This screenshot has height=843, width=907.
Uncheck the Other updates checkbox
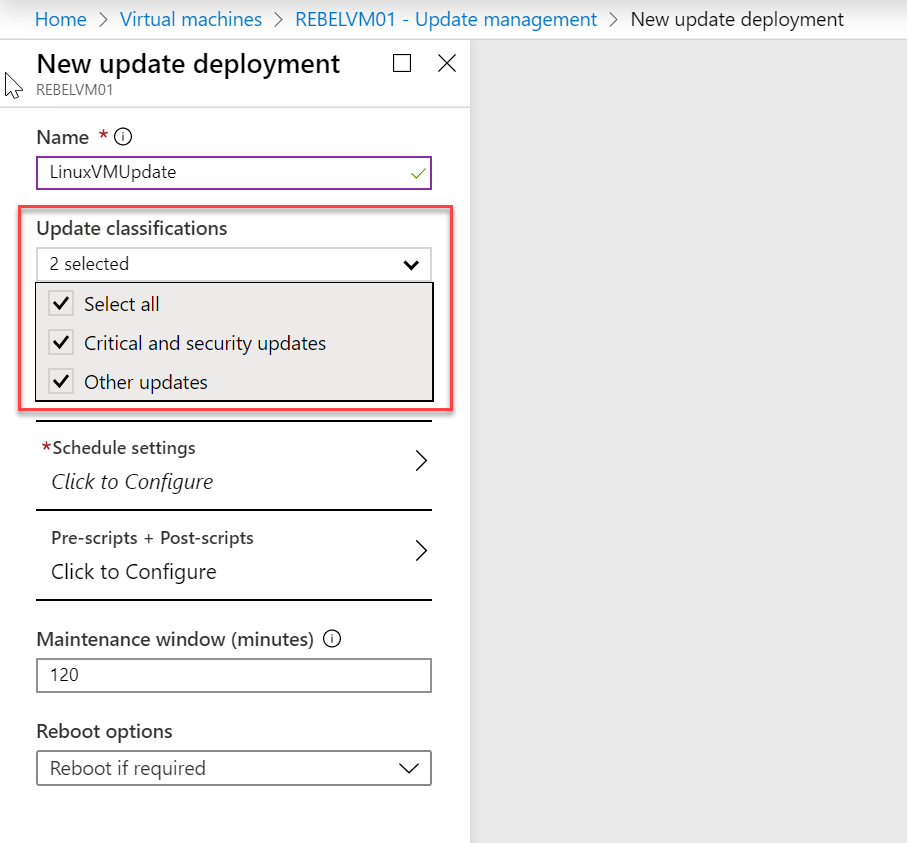coord(61,381)
